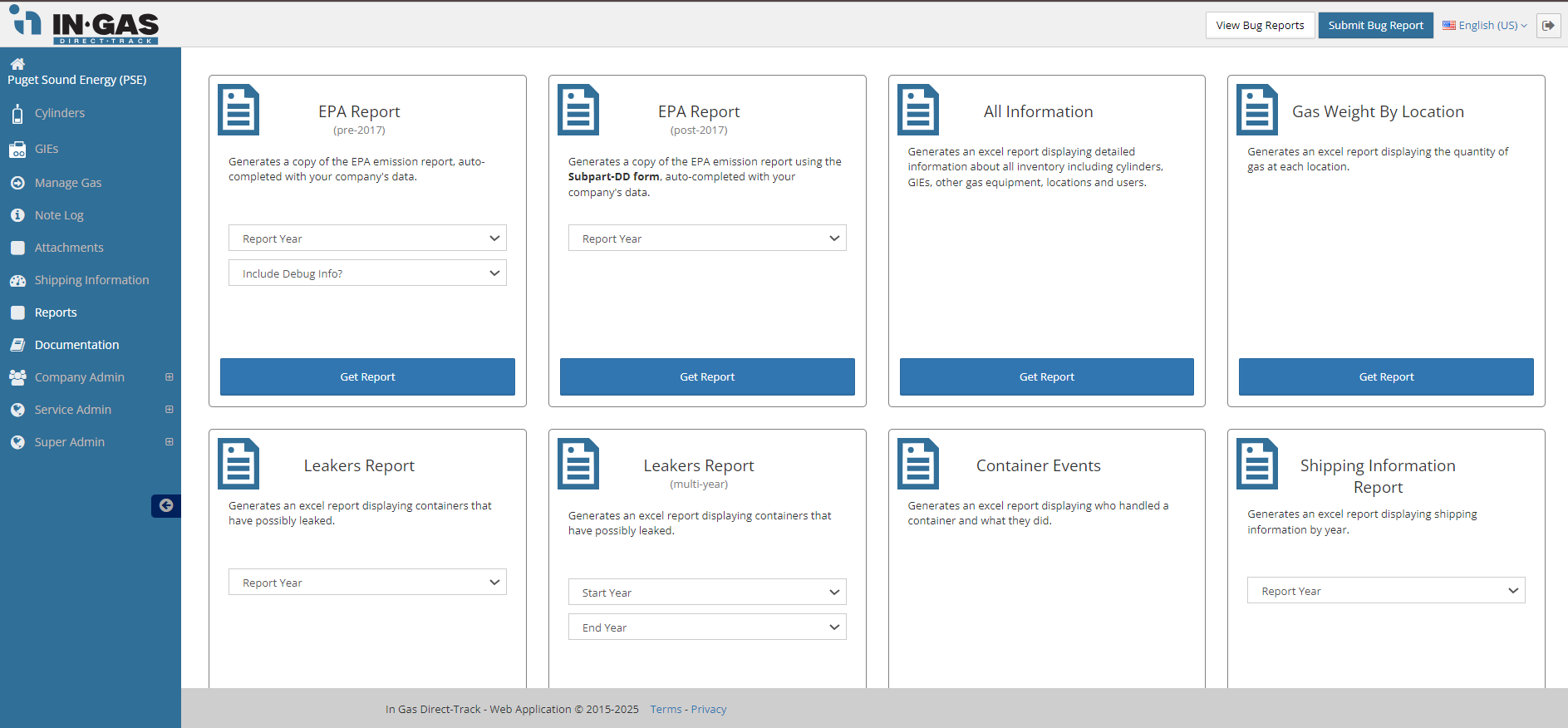
Task: Open the Privacy link in the footer
Action: [x=708, y=710]
